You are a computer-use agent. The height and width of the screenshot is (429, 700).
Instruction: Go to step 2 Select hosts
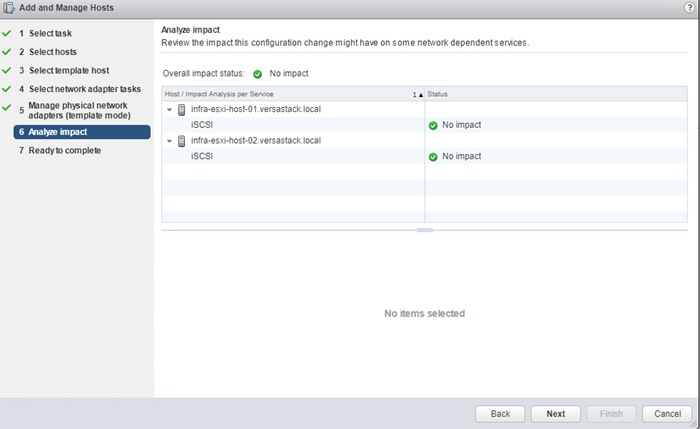pyautogui.click(x=48, y=52)
